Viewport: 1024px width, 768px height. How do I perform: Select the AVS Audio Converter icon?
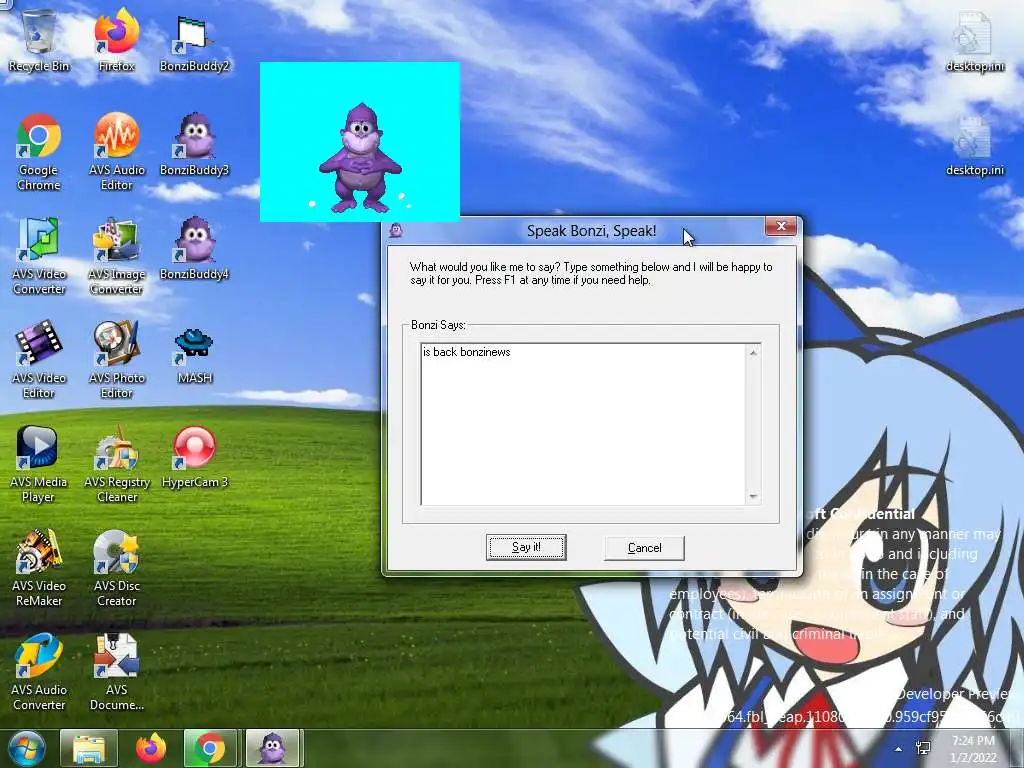(39, 671)
